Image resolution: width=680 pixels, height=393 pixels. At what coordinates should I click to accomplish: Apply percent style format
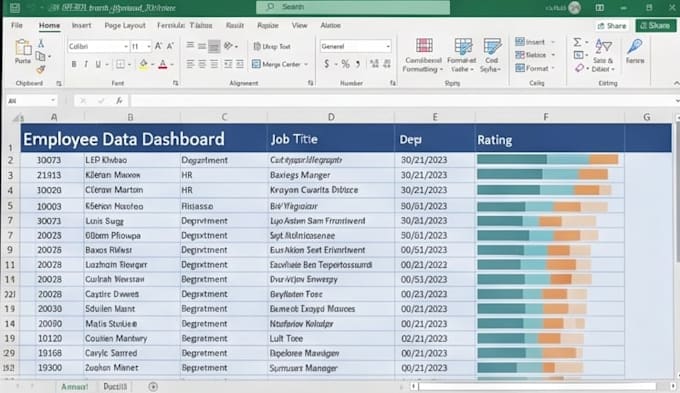pyautogui.click(x=345, y=64)
